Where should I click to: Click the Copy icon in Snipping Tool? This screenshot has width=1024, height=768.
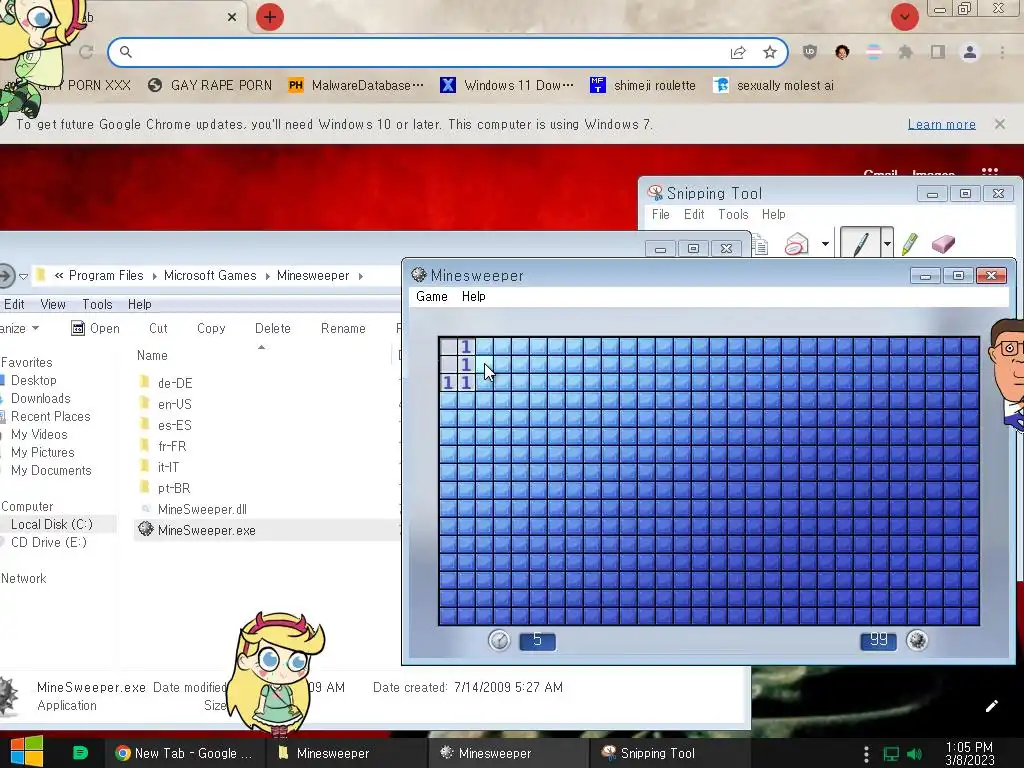[760, 246]
